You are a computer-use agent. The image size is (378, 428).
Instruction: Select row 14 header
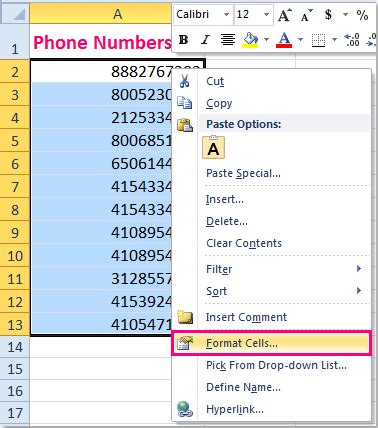click(x=15, y=347)
